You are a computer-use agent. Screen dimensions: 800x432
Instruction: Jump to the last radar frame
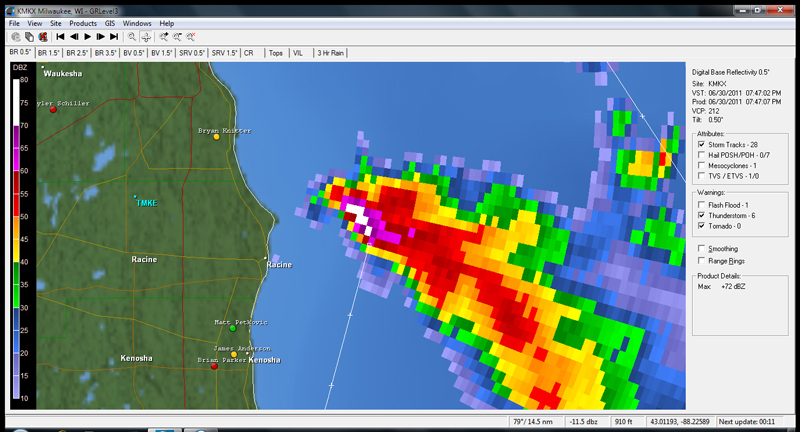click(x=114, y=37)
